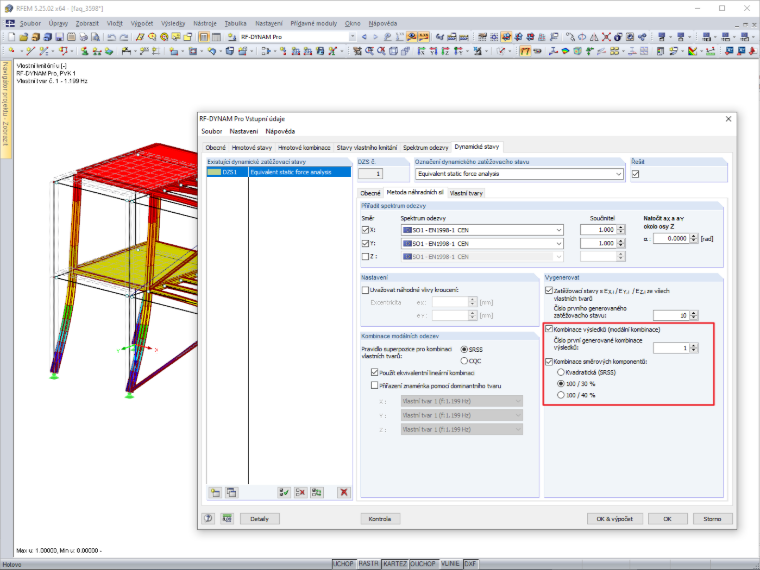Select the SRSS superposition radio button
Image resolution: width=760 pixels, height=570 pixels.
click(464, 349)
